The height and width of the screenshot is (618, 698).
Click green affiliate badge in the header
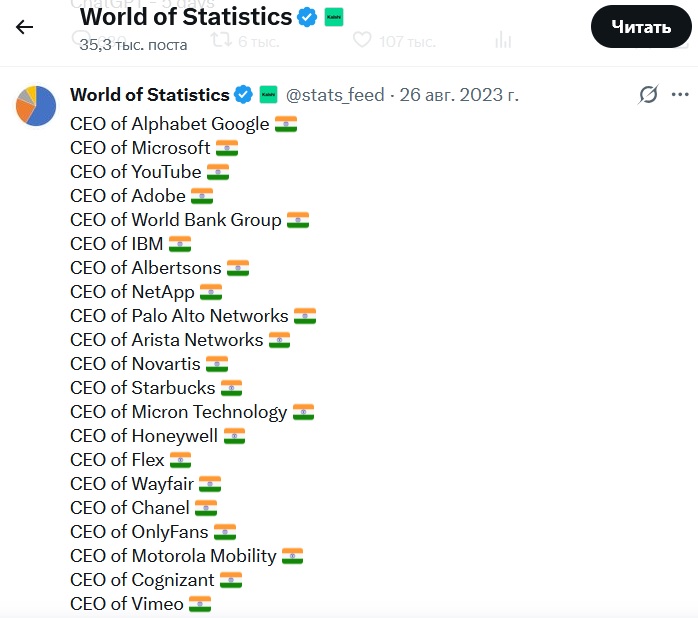pos(334,17)
